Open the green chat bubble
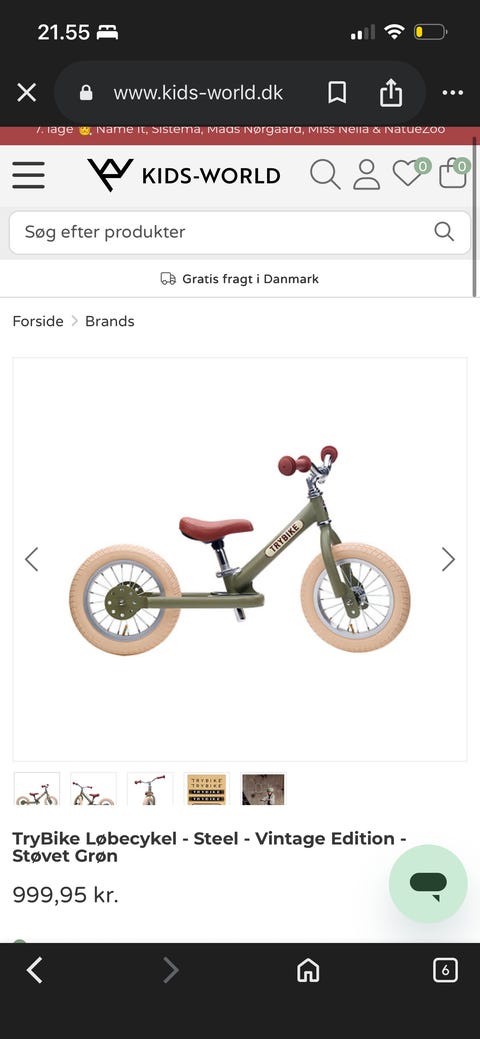 tap(428, 883)
